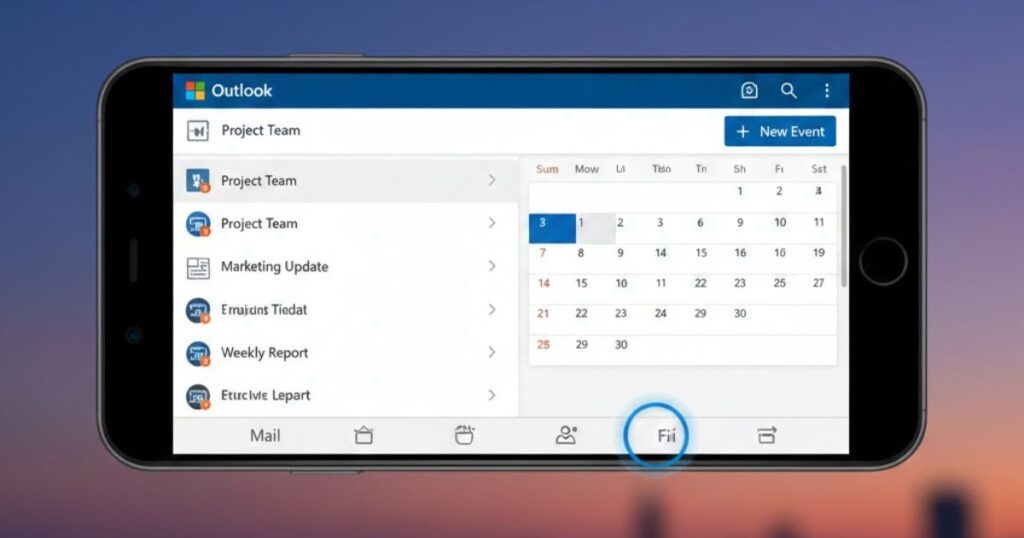Image resolution: width=1024 pixels, height=538 pixels.
Task: Select date 7 in the calendar
Action: (543, 253)
